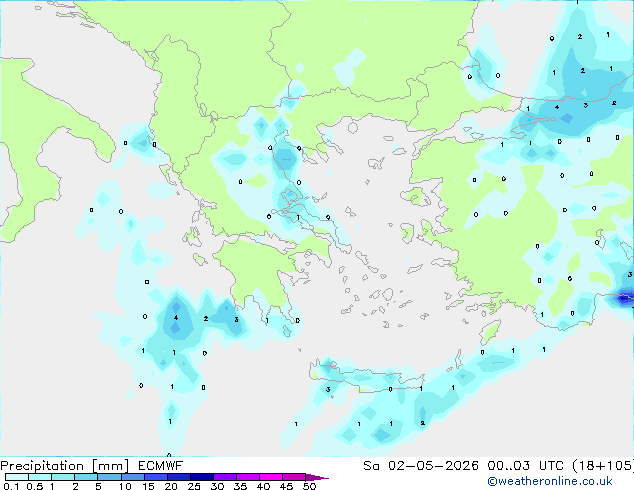Screen dimensions: 634x490
Task: Pick the 15–20 mm blue legend swatch
Action: pos(155,477)
